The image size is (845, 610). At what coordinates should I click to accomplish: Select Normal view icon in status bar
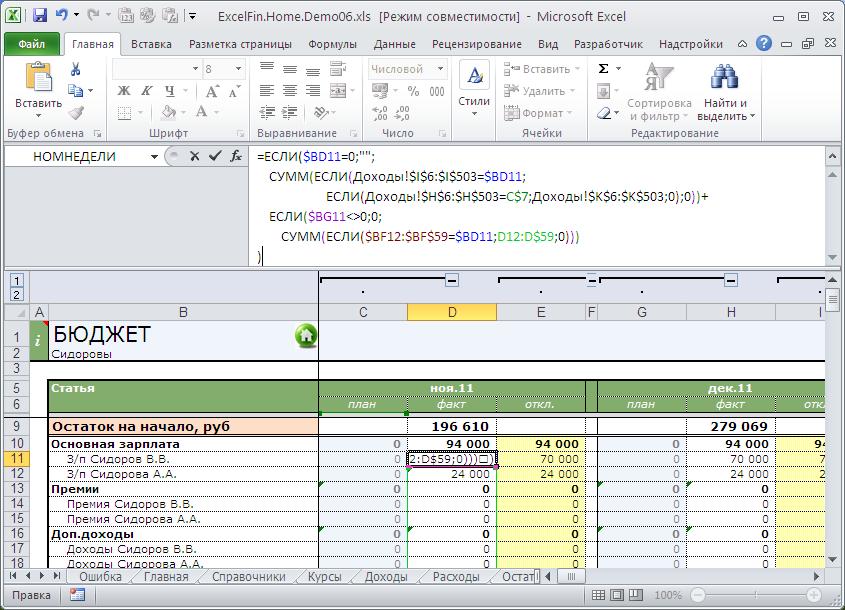point(598,595)
